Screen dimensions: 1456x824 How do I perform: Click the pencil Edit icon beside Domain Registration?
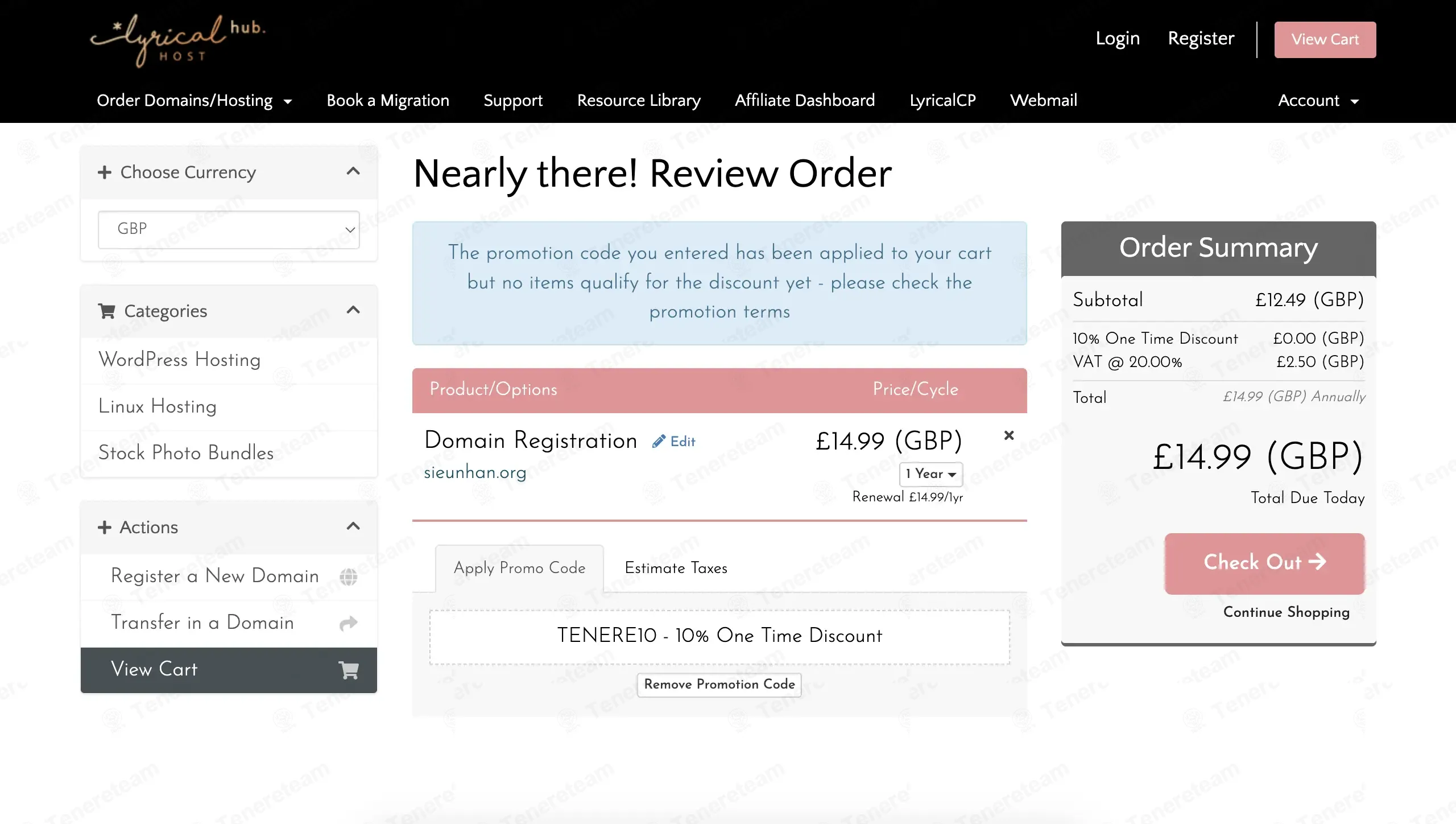[x=659, y=442]
